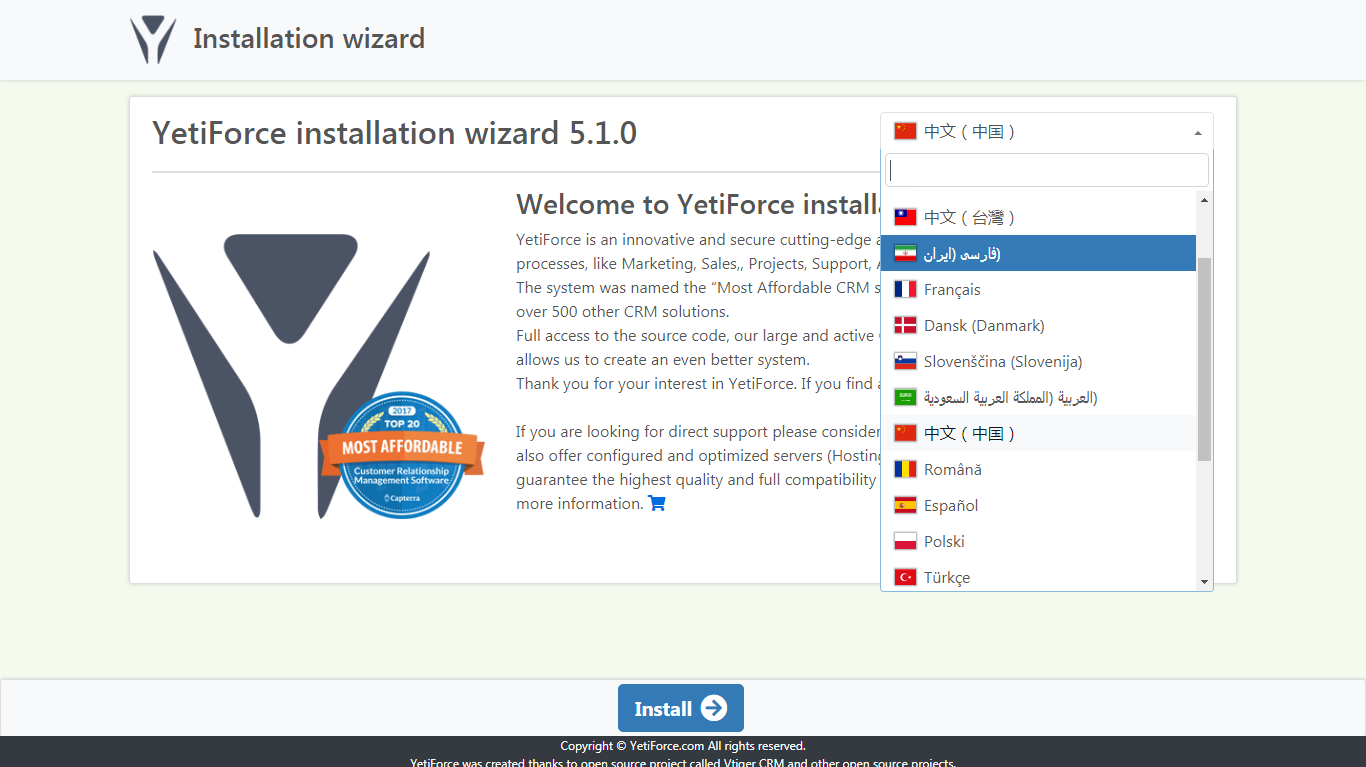Select Polski language option
The image size is (1366, 767).
1038,541
